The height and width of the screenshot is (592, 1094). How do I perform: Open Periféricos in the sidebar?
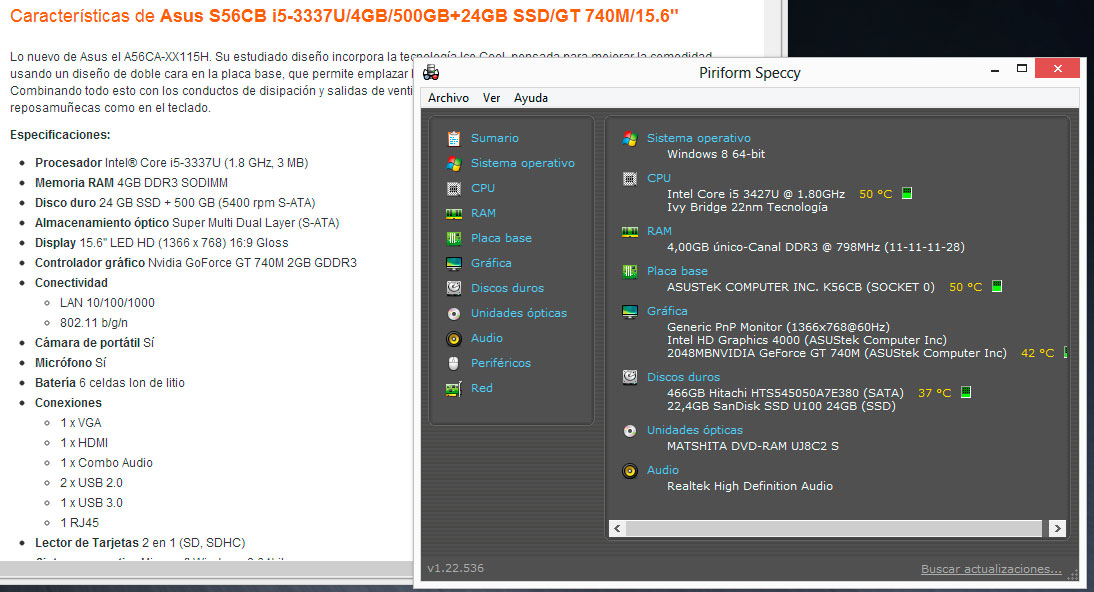500,363
